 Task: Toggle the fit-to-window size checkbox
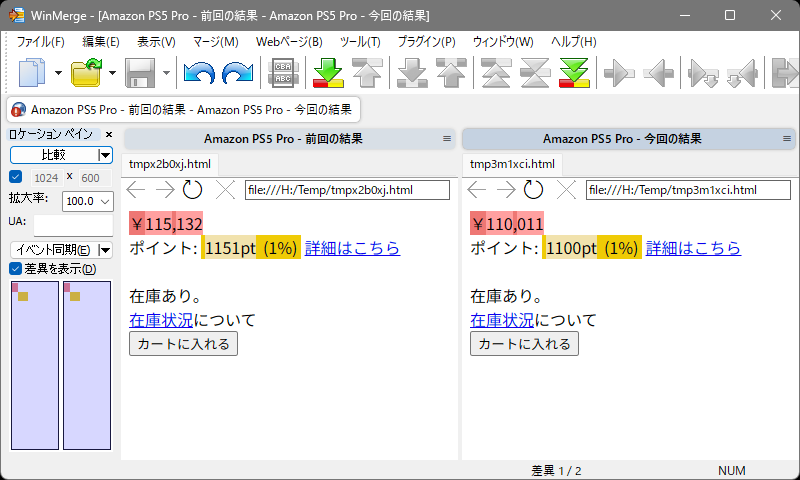pos(16,177)
